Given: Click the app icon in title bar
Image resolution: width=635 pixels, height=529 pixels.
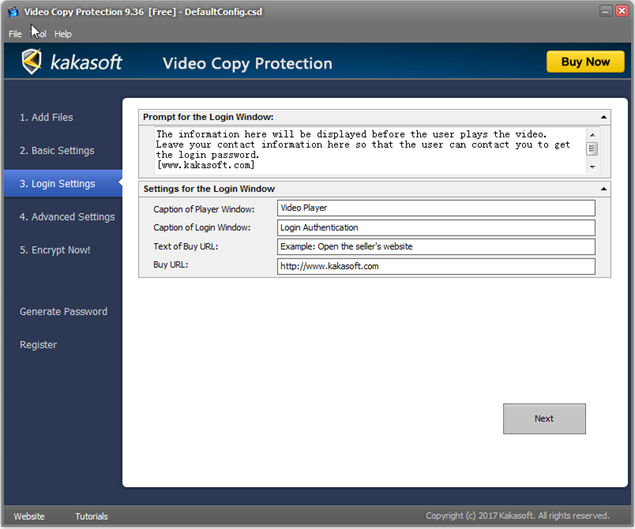Looking at the screenshot, I should [13, 12].
